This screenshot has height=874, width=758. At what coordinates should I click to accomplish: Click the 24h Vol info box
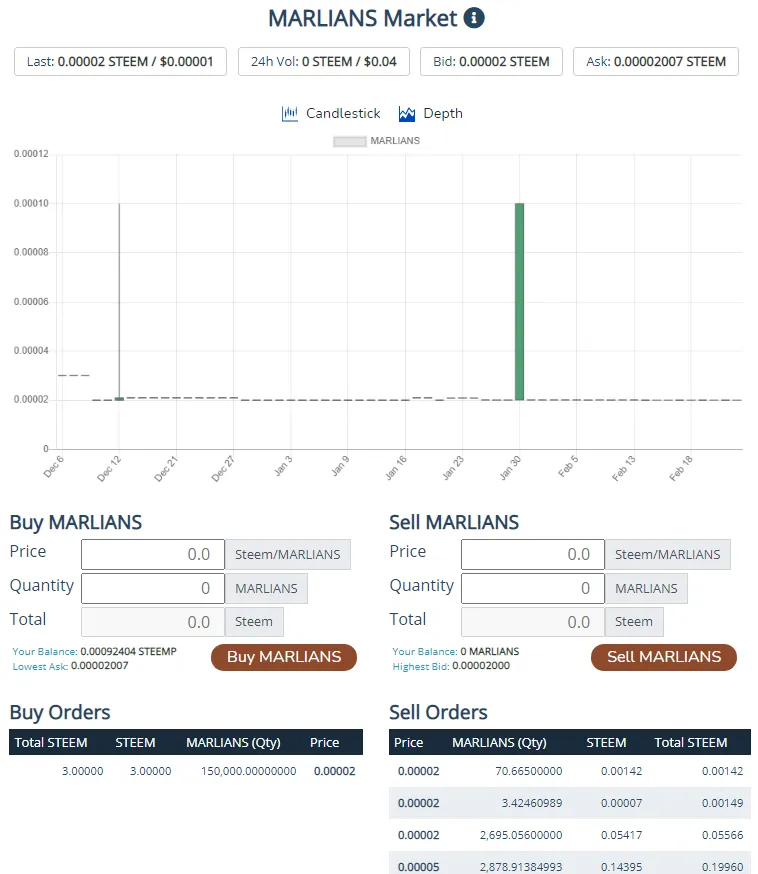pos(324,61)
